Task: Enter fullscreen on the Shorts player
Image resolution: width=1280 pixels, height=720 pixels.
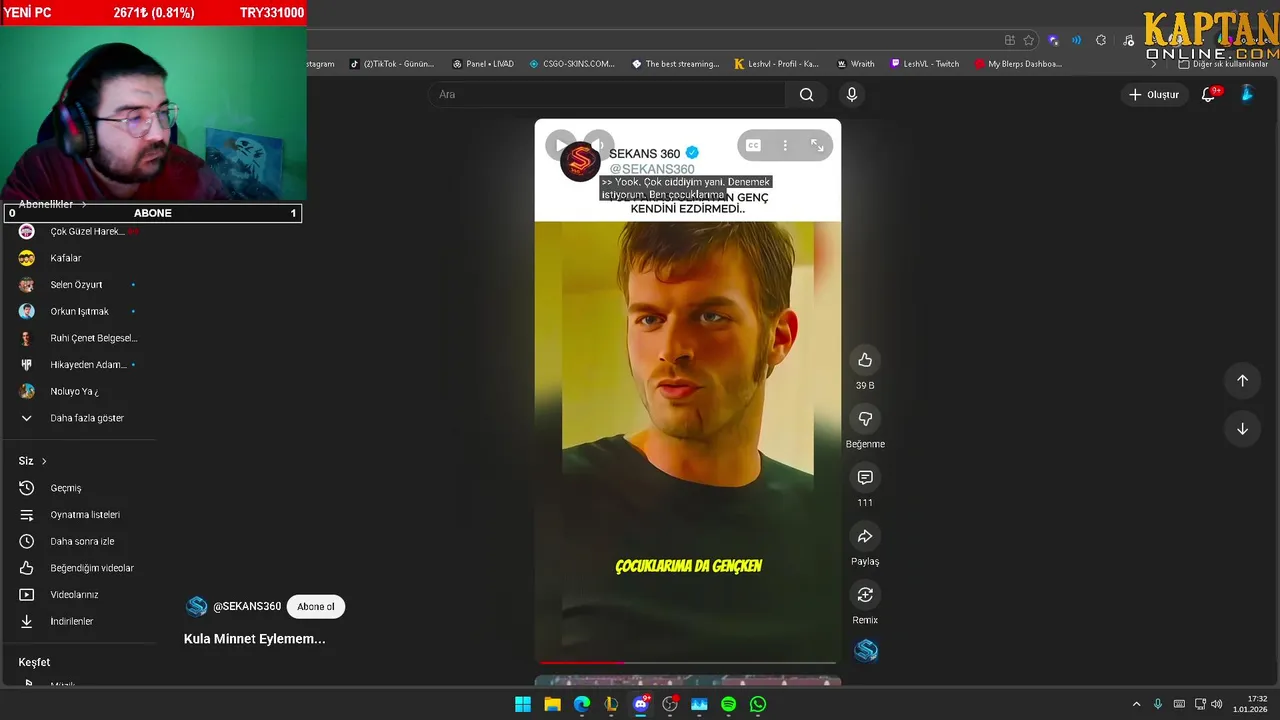Action: pyautogui.click(x=817, y=146)
